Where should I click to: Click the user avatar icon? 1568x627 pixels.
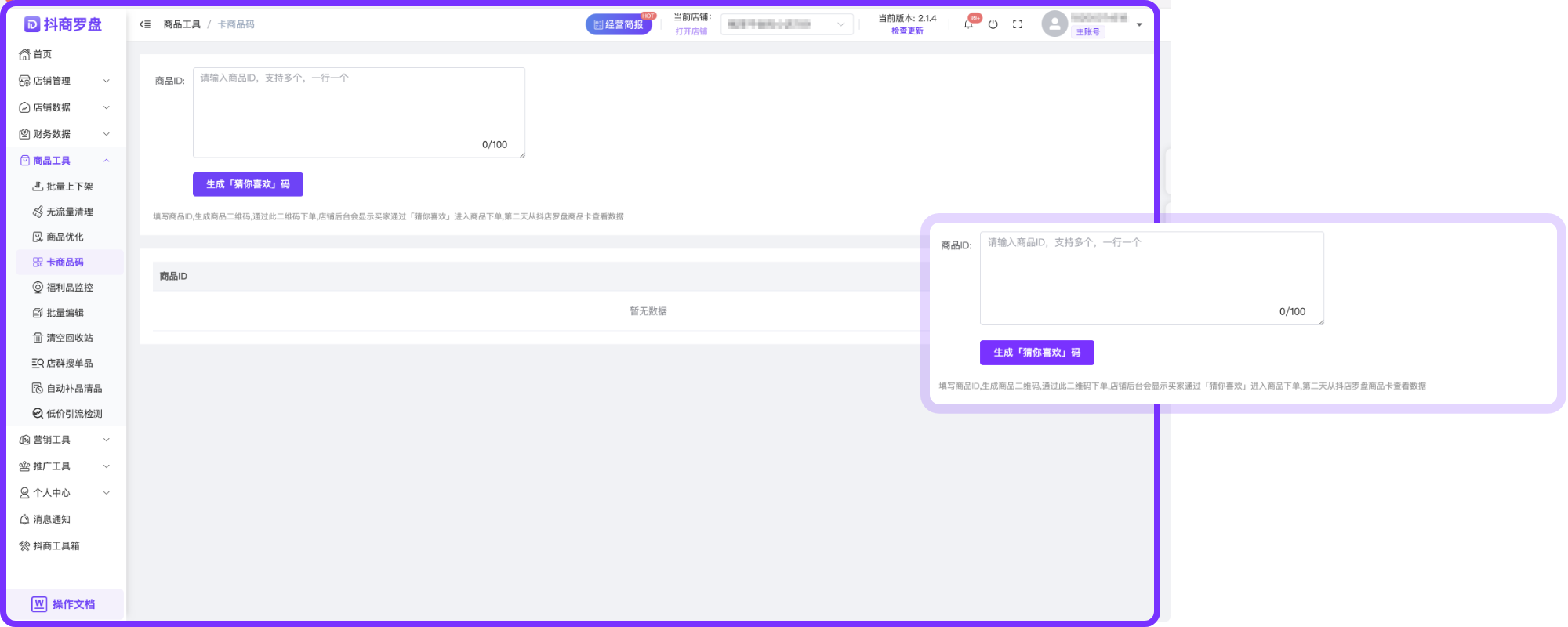coord(1054,24)
